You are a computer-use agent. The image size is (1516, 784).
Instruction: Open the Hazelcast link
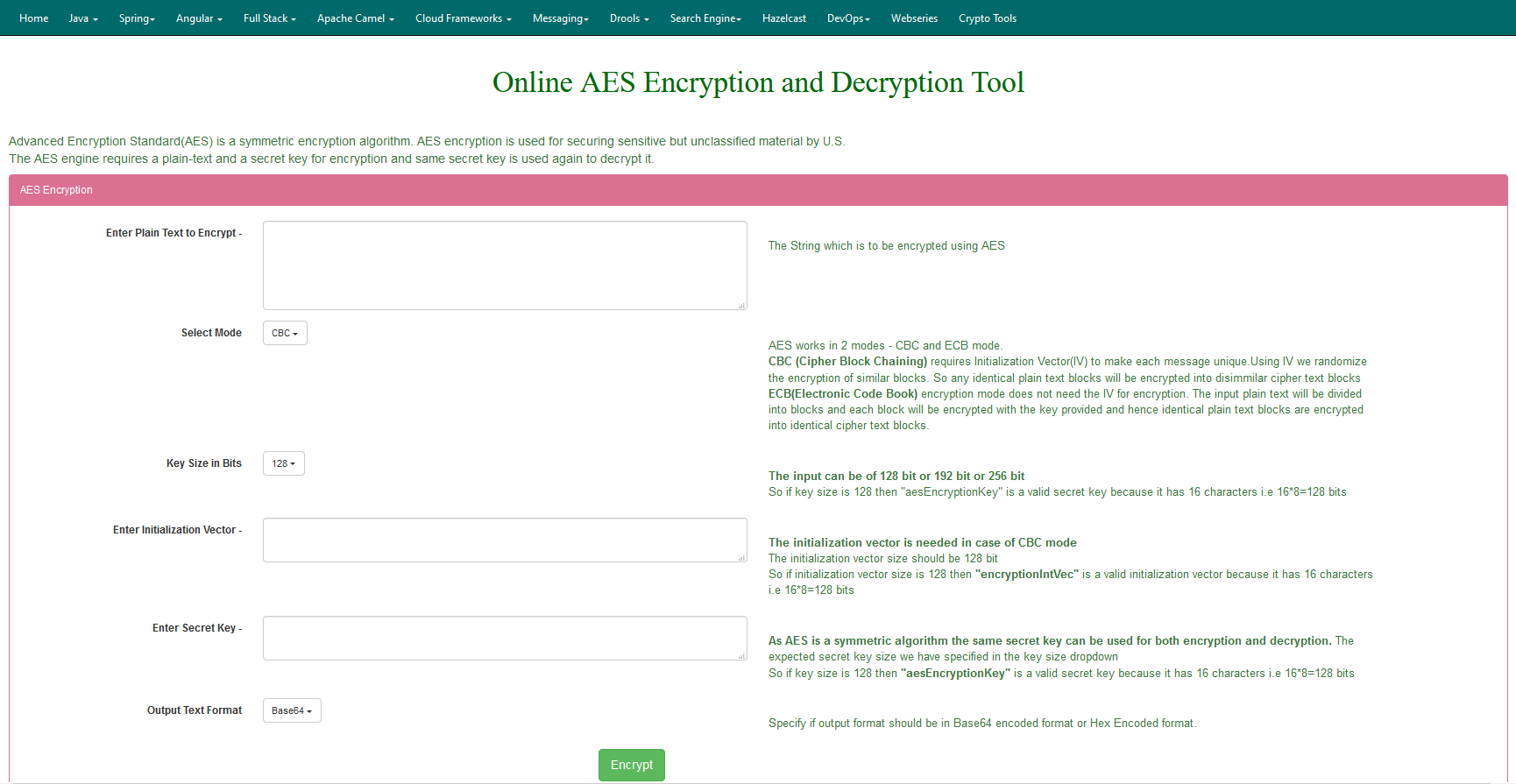tap(784, 18)
